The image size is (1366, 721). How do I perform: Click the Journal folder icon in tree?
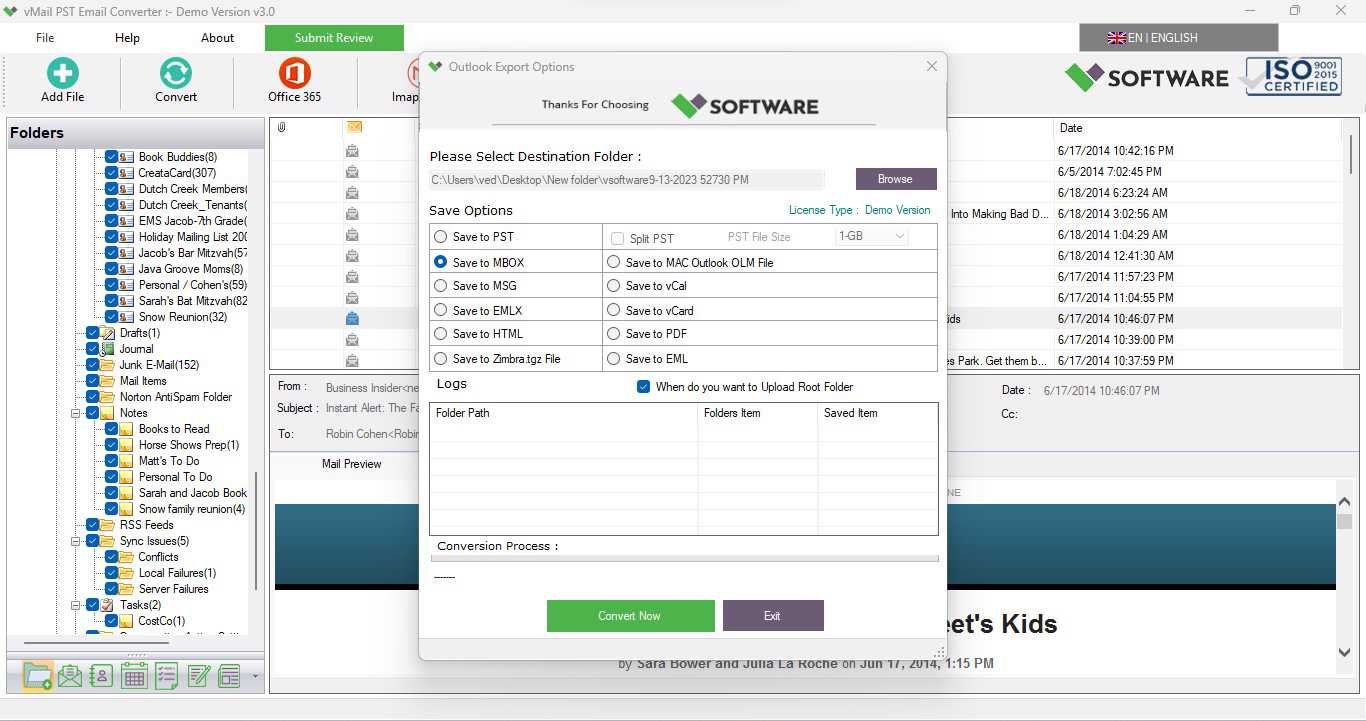click(x=107, y=349)
